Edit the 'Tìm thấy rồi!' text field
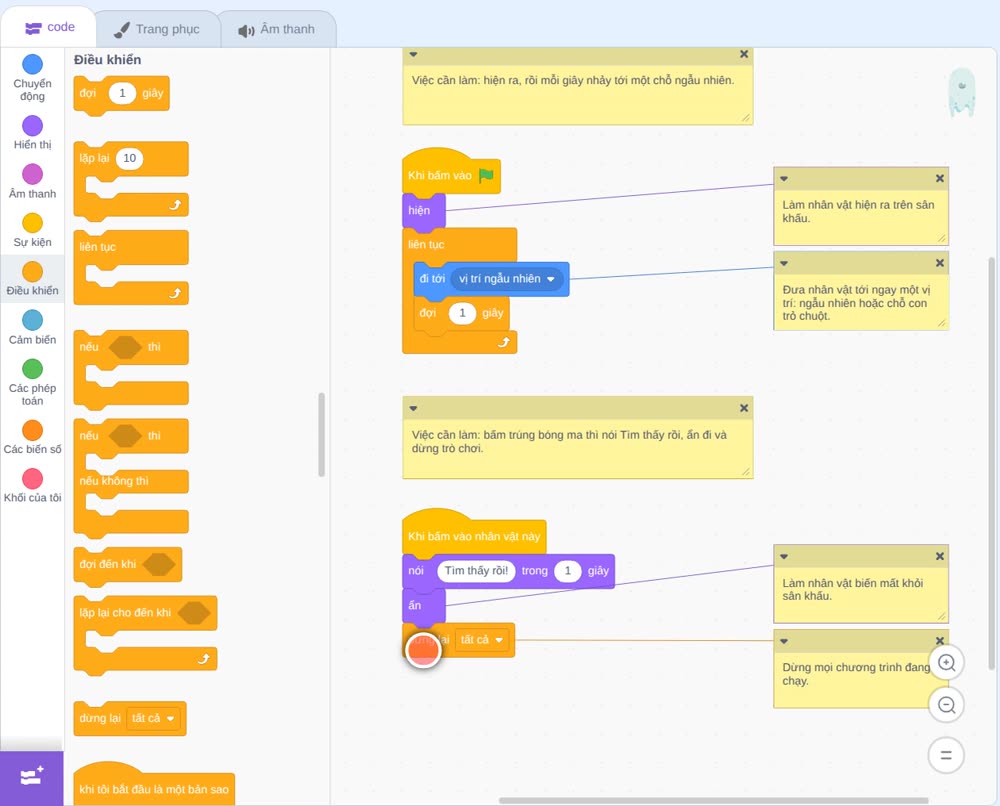 click(476, 571)
